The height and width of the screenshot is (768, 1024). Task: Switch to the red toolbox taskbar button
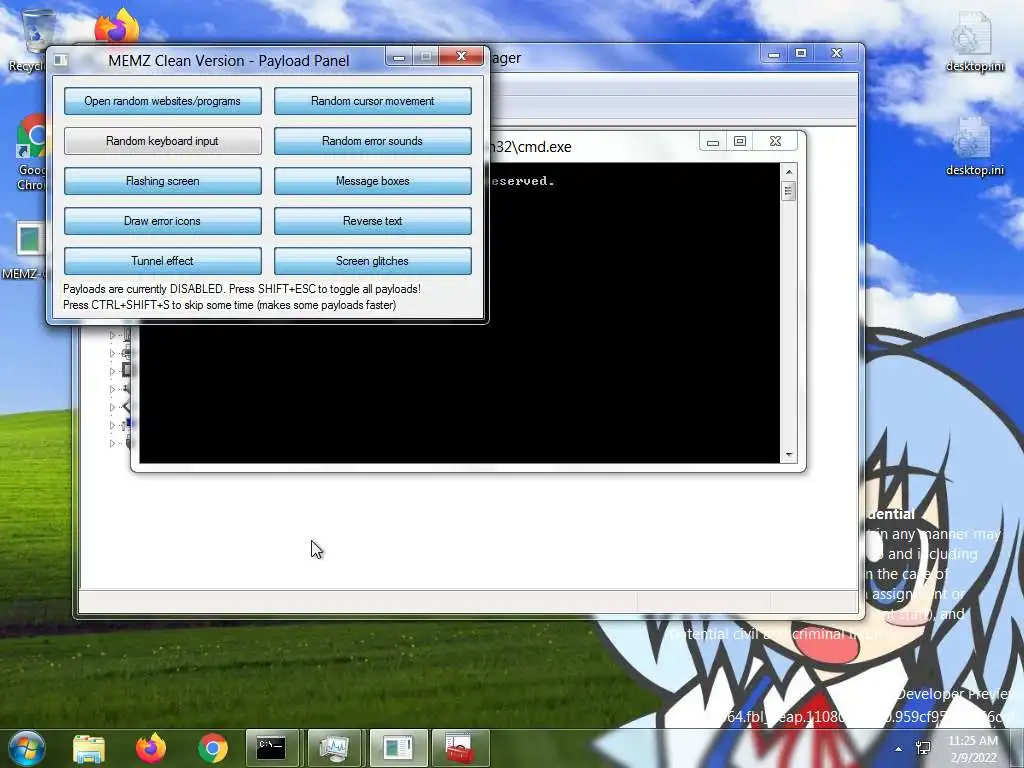click(460, 748)
